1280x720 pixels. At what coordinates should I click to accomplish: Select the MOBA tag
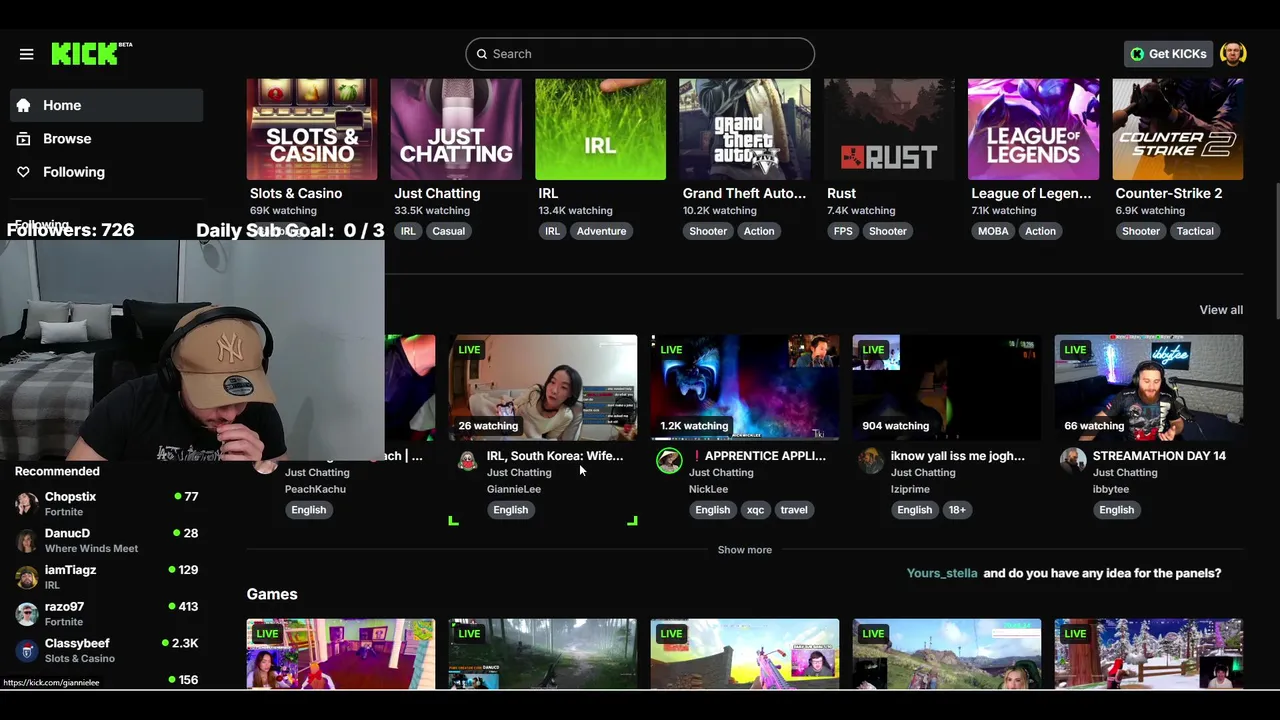pos(993,231)
